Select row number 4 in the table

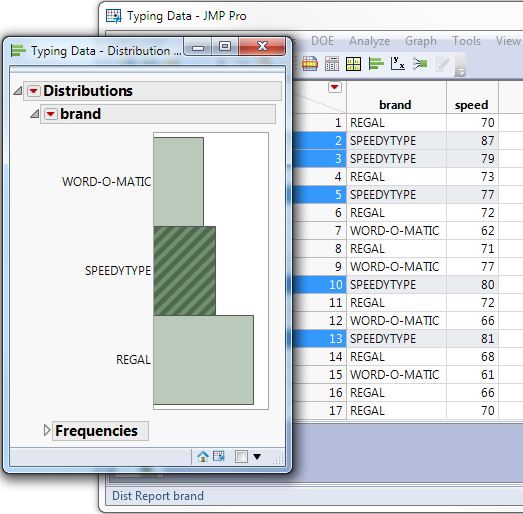(320, 177)
